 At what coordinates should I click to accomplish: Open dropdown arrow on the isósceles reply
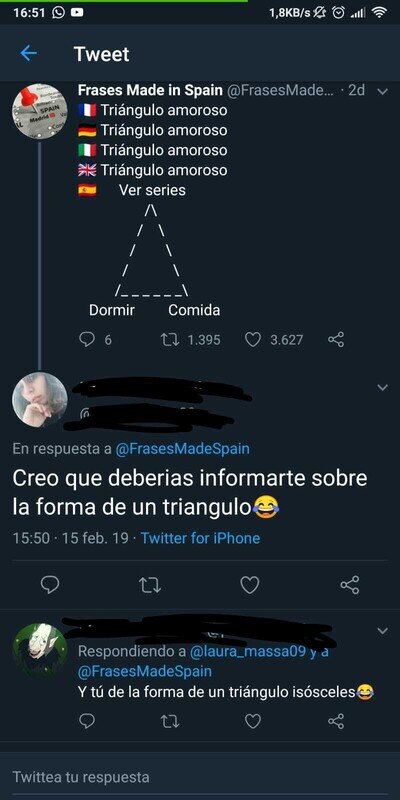(x=382, y=632)
